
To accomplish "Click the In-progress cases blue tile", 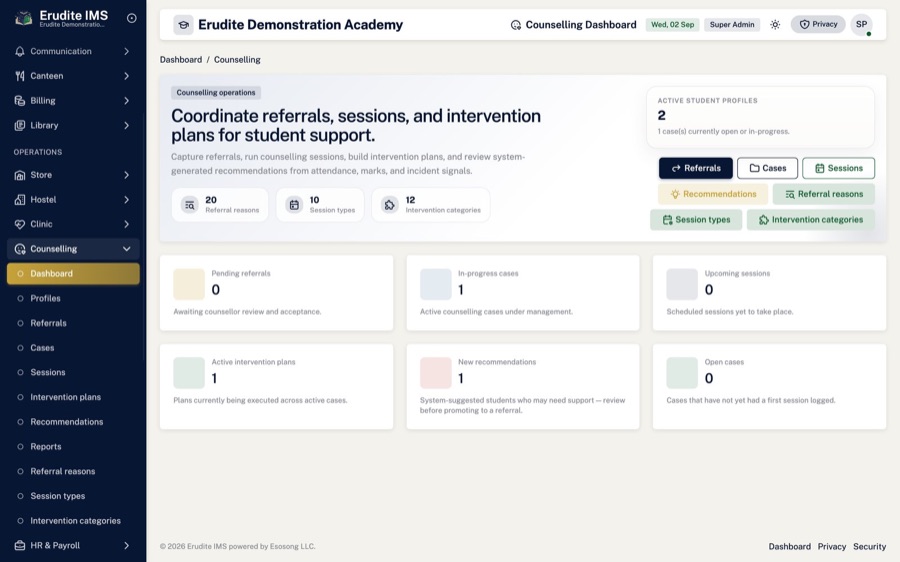I will pos(436,284).
